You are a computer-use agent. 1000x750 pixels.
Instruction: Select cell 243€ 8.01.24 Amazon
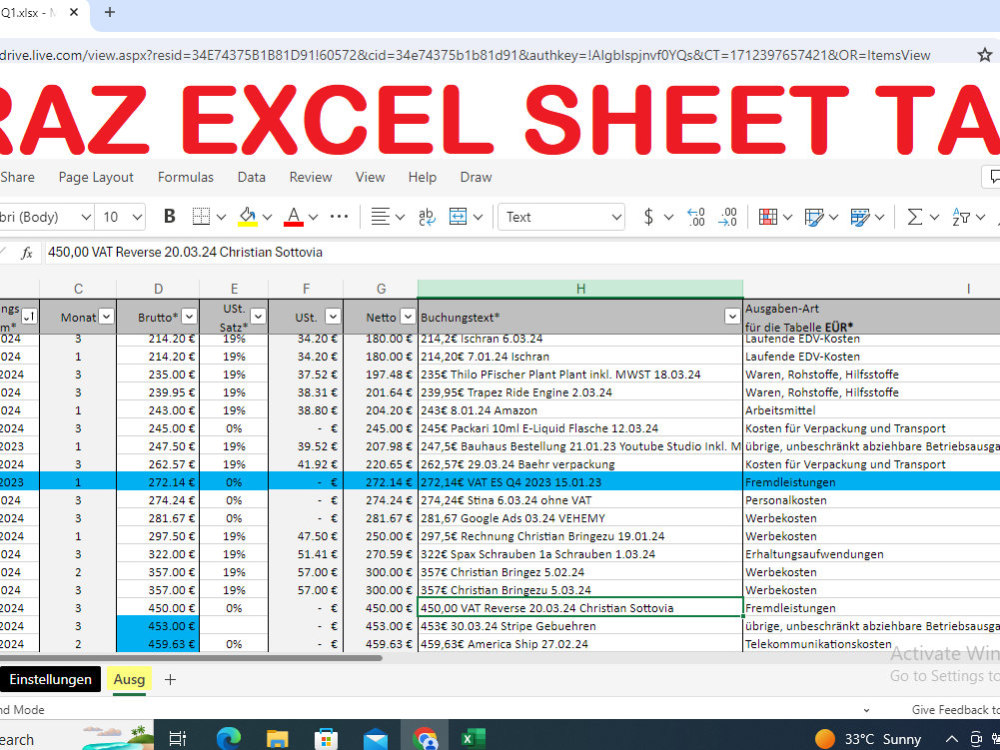(x=580, y=410)
